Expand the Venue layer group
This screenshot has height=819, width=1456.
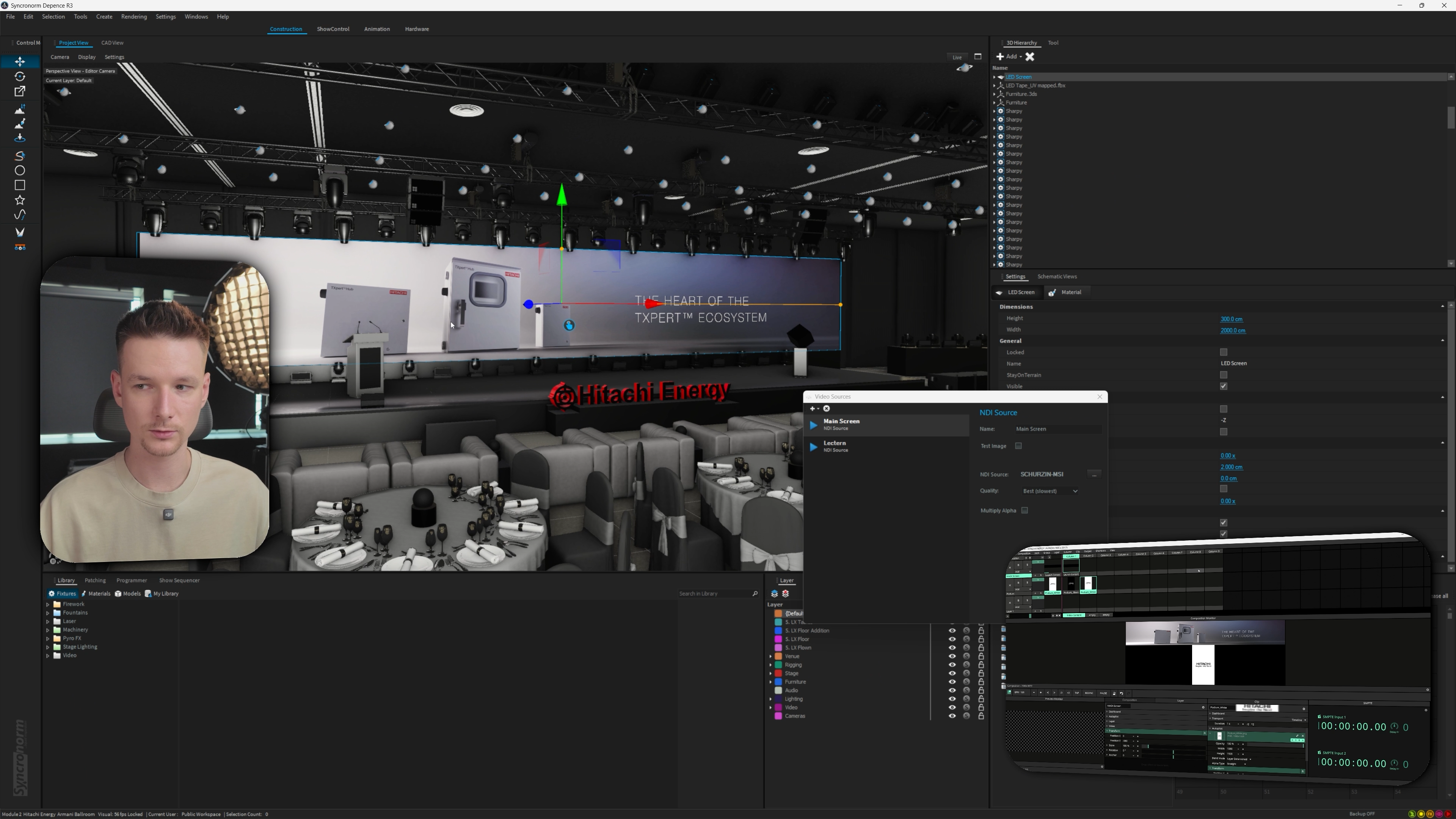tap(770, 656)
